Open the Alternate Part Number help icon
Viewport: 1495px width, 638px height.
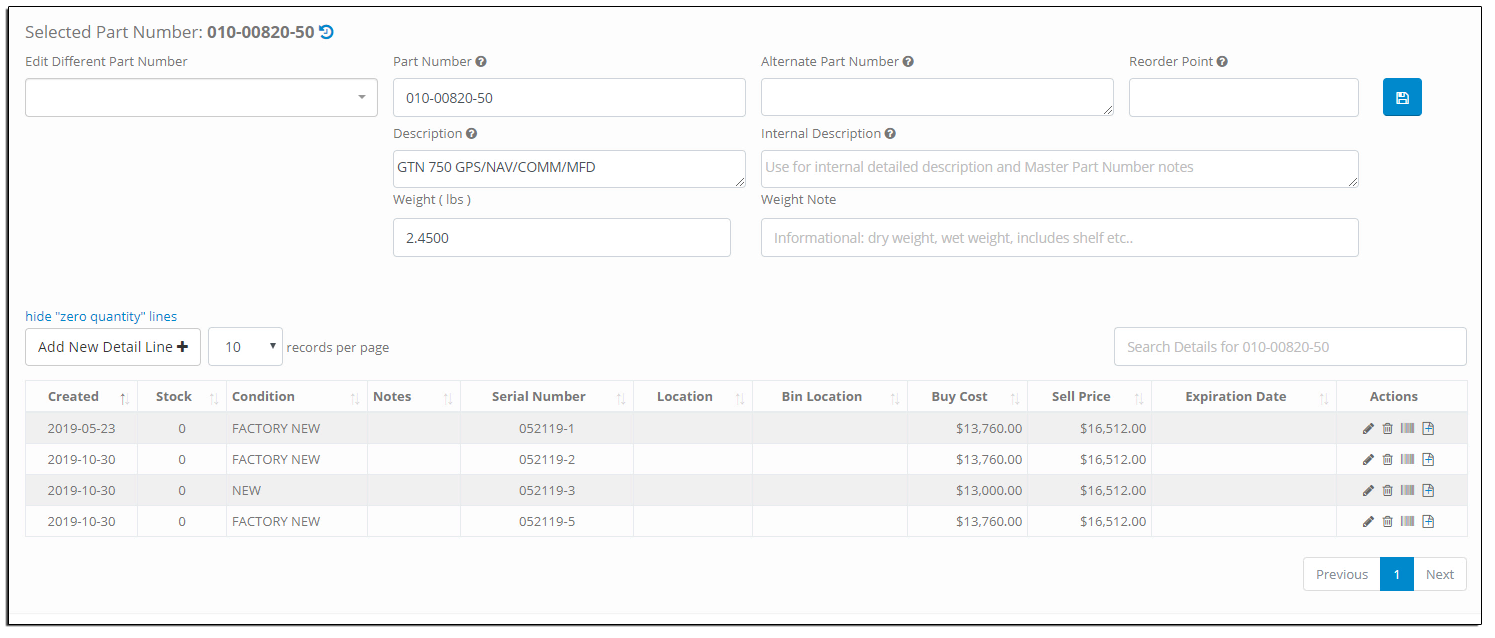(908, 62)
